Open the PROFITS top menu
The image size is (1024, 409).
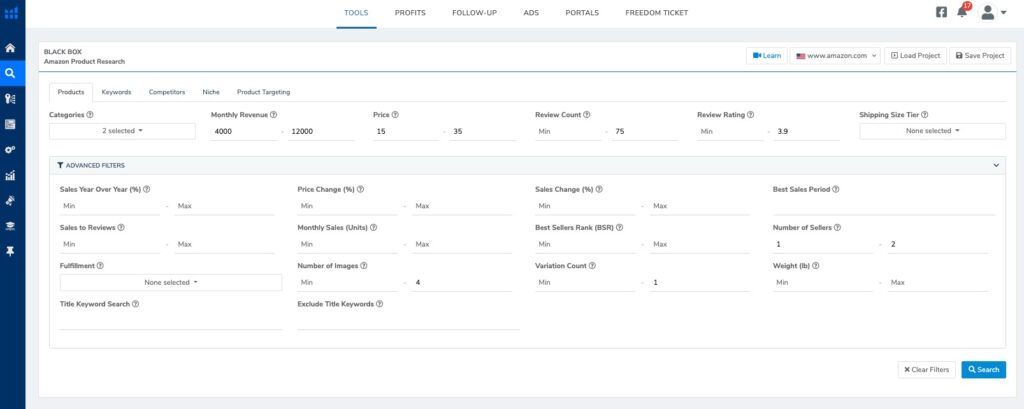pos(410,12)
